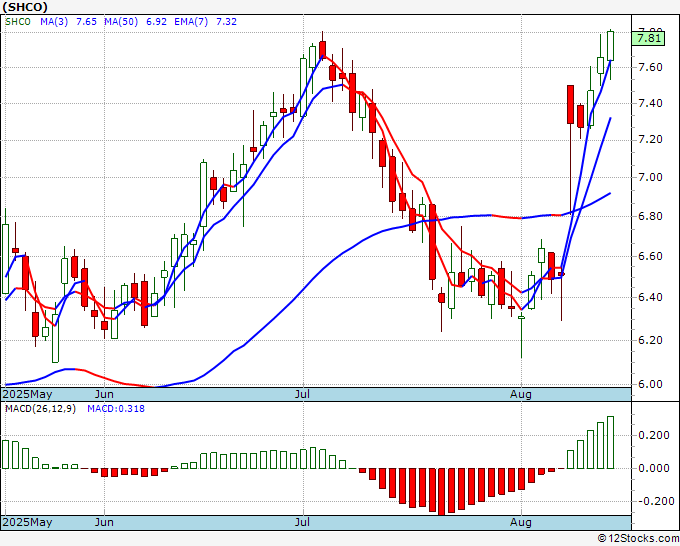Click the EMA(7) value 7.32
The image size is (680, 546).
[226, 22]
